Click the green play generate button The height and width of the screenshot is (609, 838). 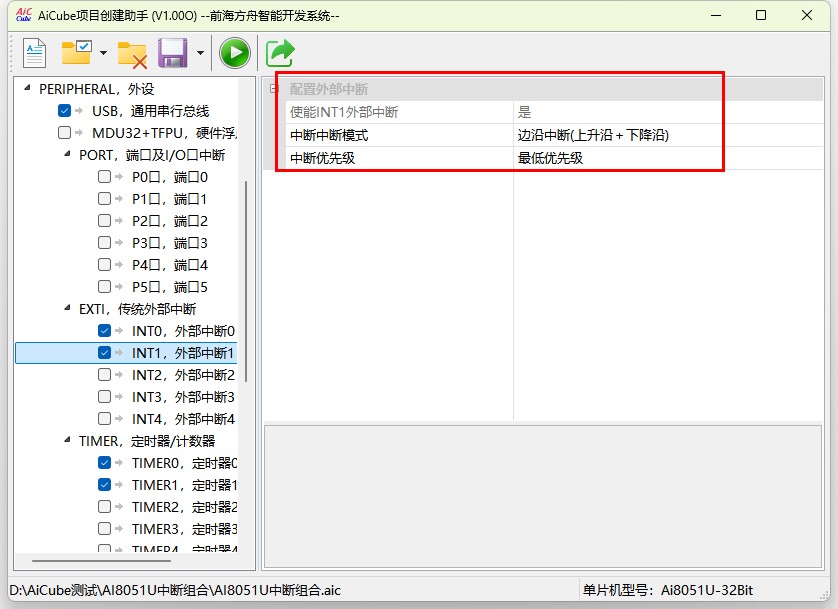(x=235, y=53)
